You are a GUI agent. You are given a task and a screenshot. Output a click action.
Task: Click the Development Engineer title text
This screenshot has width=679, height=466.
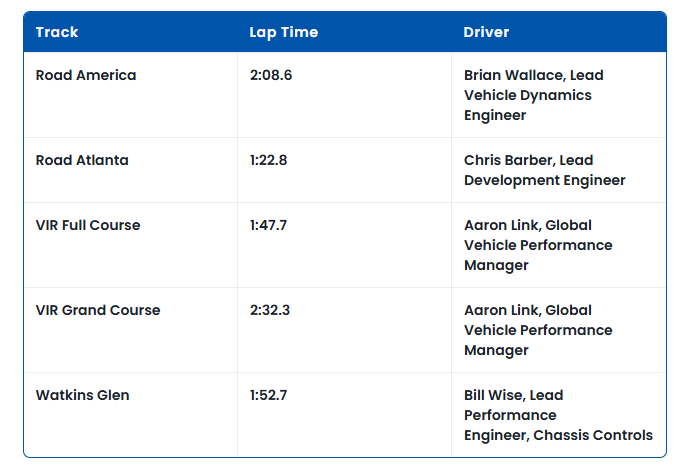point(544,180)
